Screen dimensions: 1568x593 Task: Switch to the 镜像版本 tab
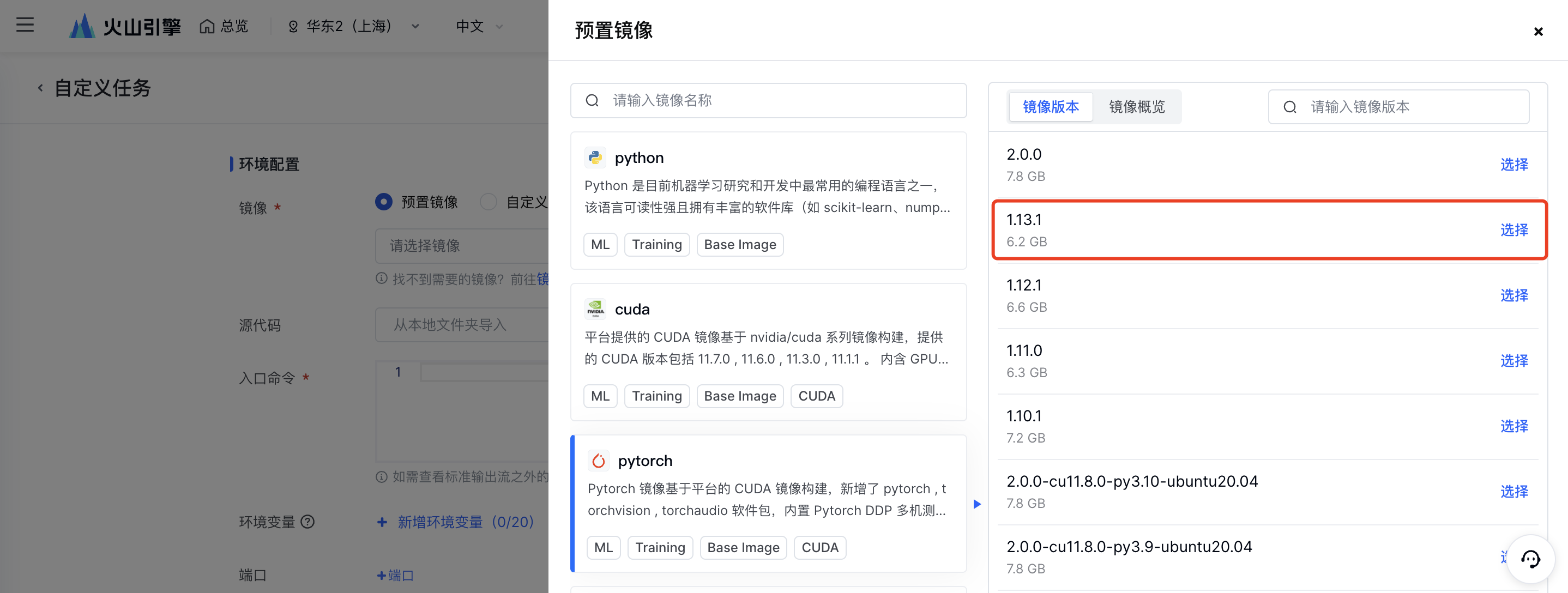click(x=1050, y=107)
